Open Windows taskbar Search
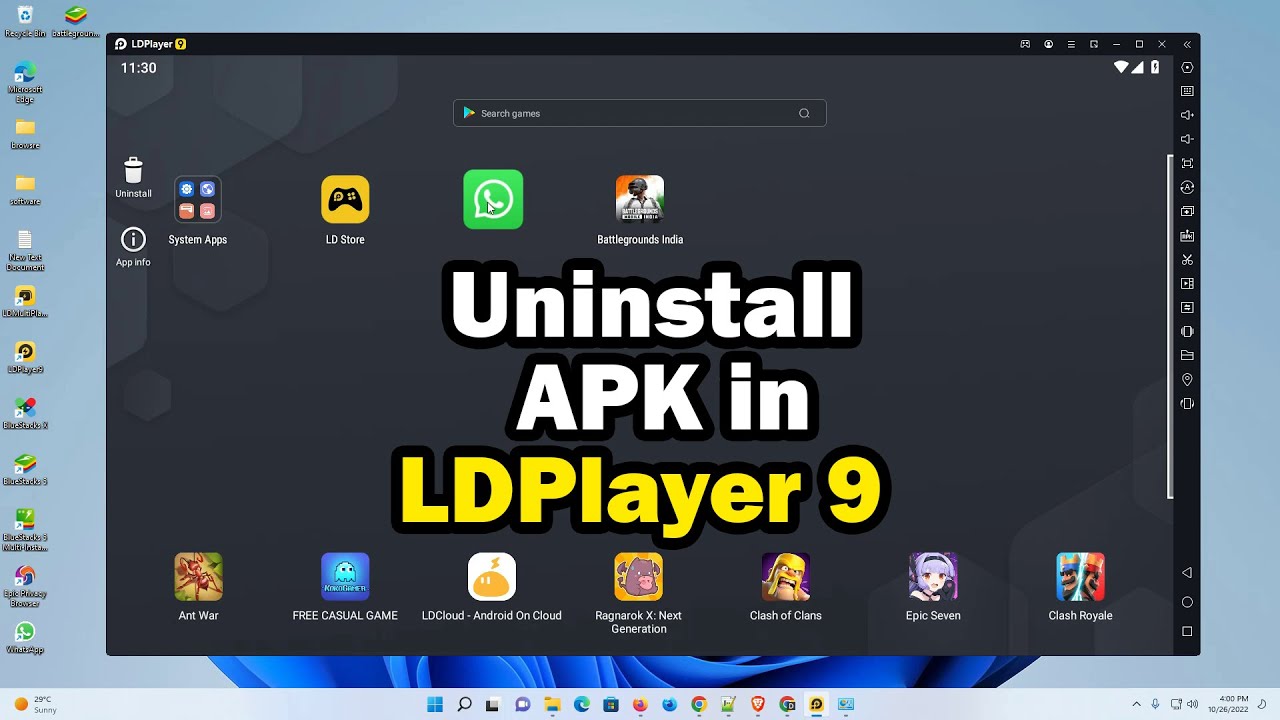The width and height of the screenshot is (1280, 720). pyautogui.click(x=464, y=705)
